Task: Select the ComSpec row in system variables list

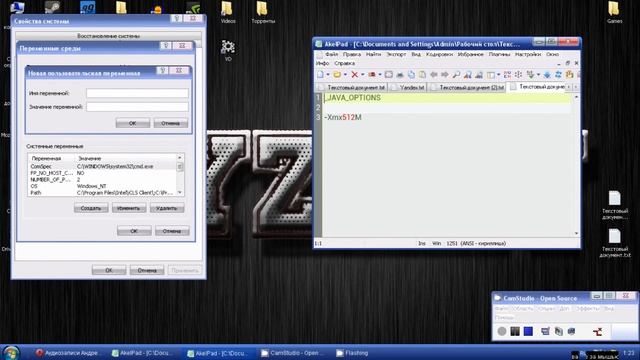Action: (102, 167)
